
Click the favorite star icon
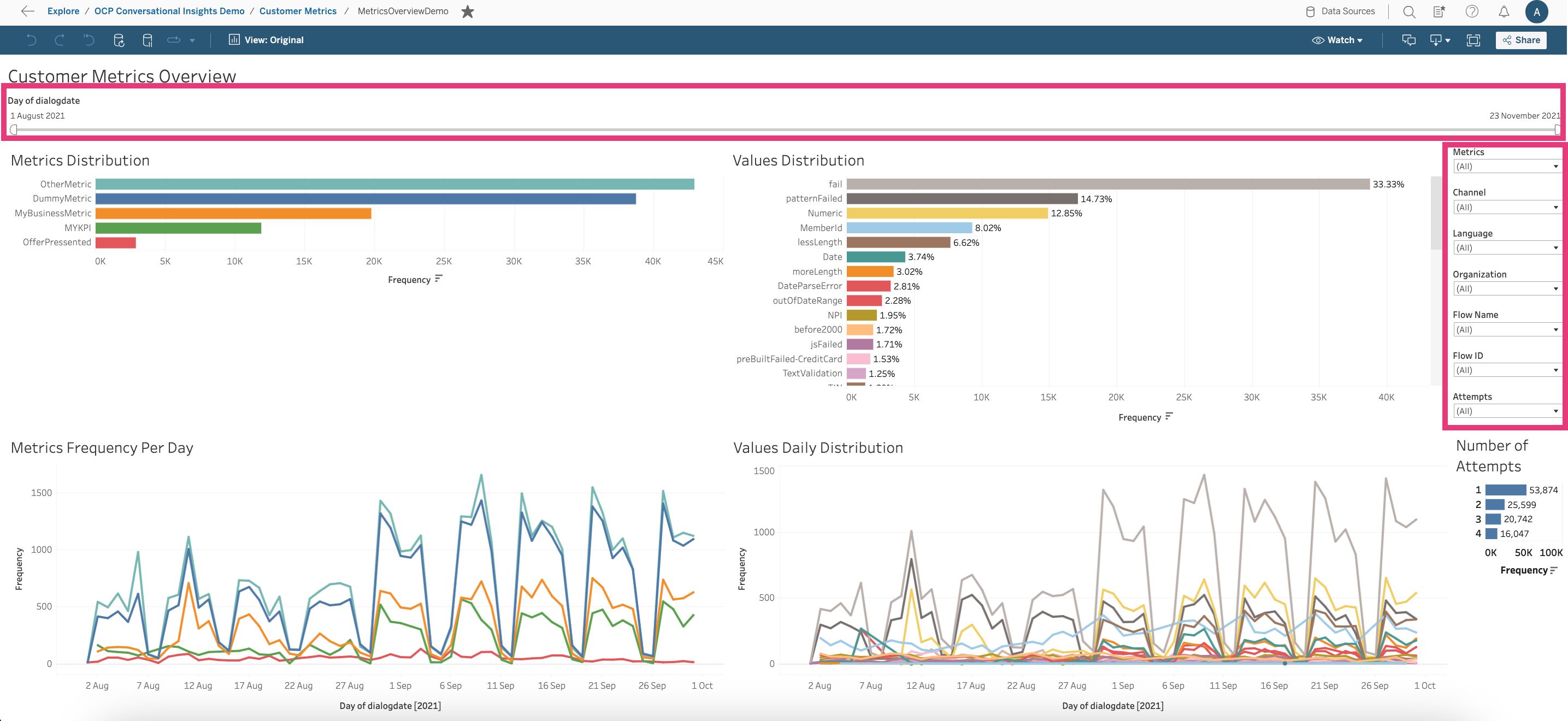pyautogui.click(x=467, y=11)
